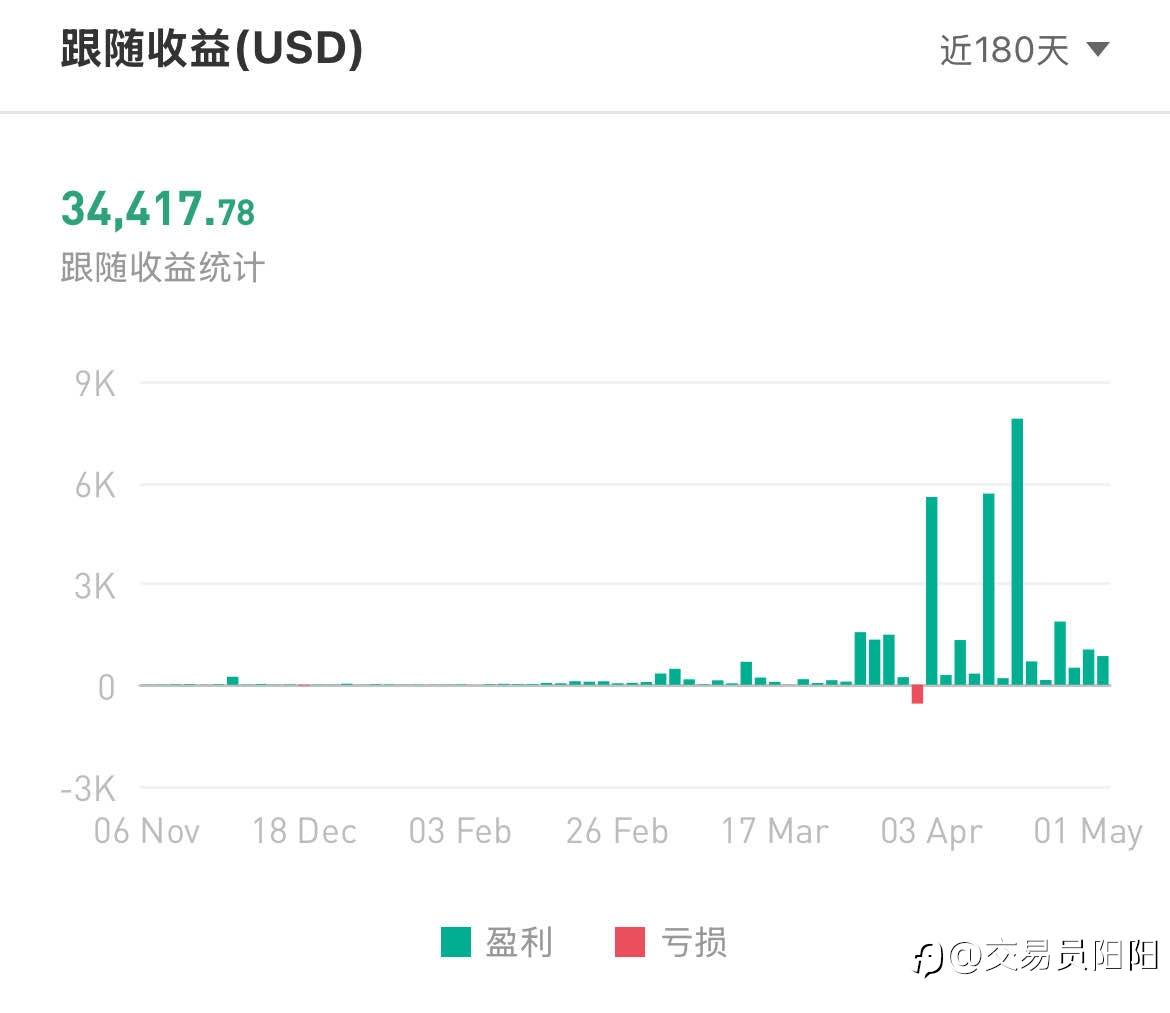Click the total 34,417.78 profit figure

[158, 208]
